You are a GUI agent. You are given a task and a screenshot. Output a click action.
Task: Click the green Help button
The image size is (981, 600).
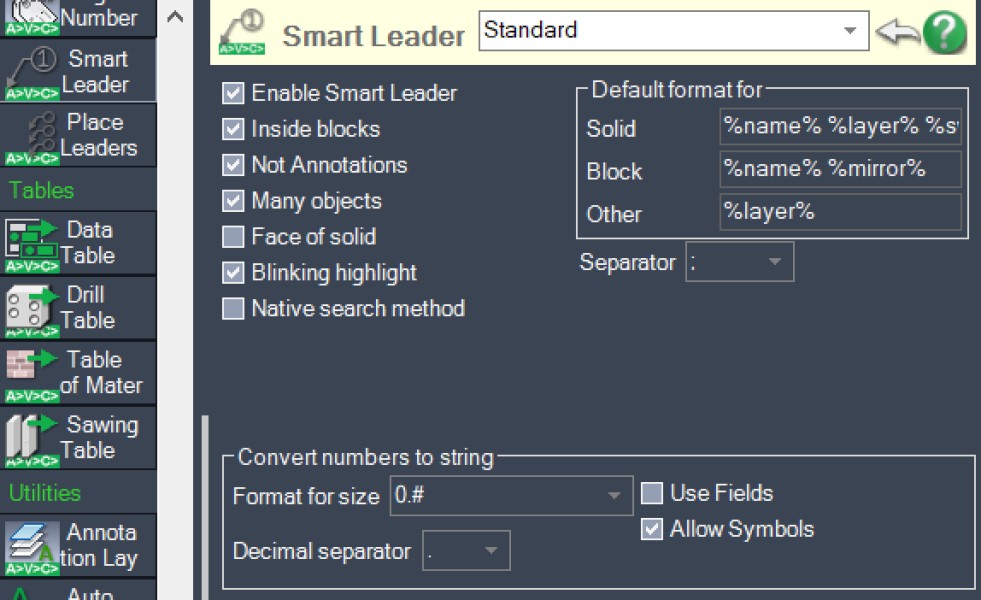(x=945, y=31)
